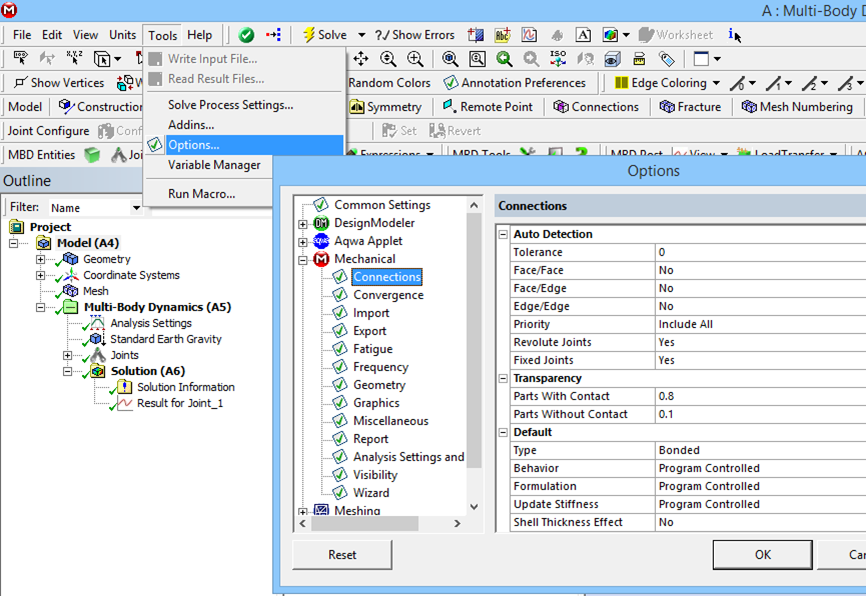Click the Solve lightning bolt button

click(x=325, y=35)
